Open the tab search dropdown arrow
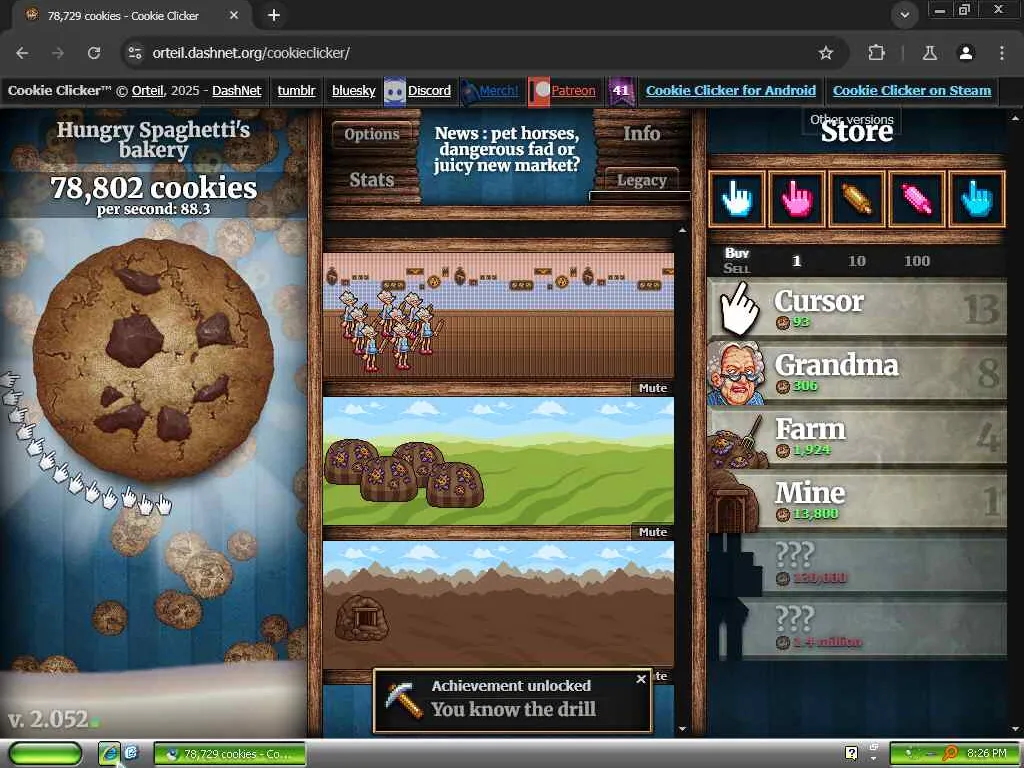 coord(904,15)
